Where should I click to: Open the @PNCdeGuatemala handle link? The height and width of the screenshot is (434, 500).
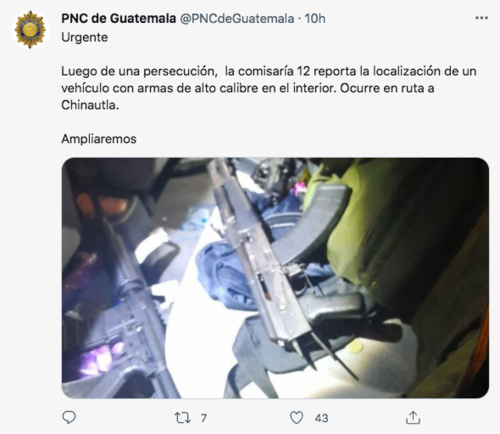237,19
